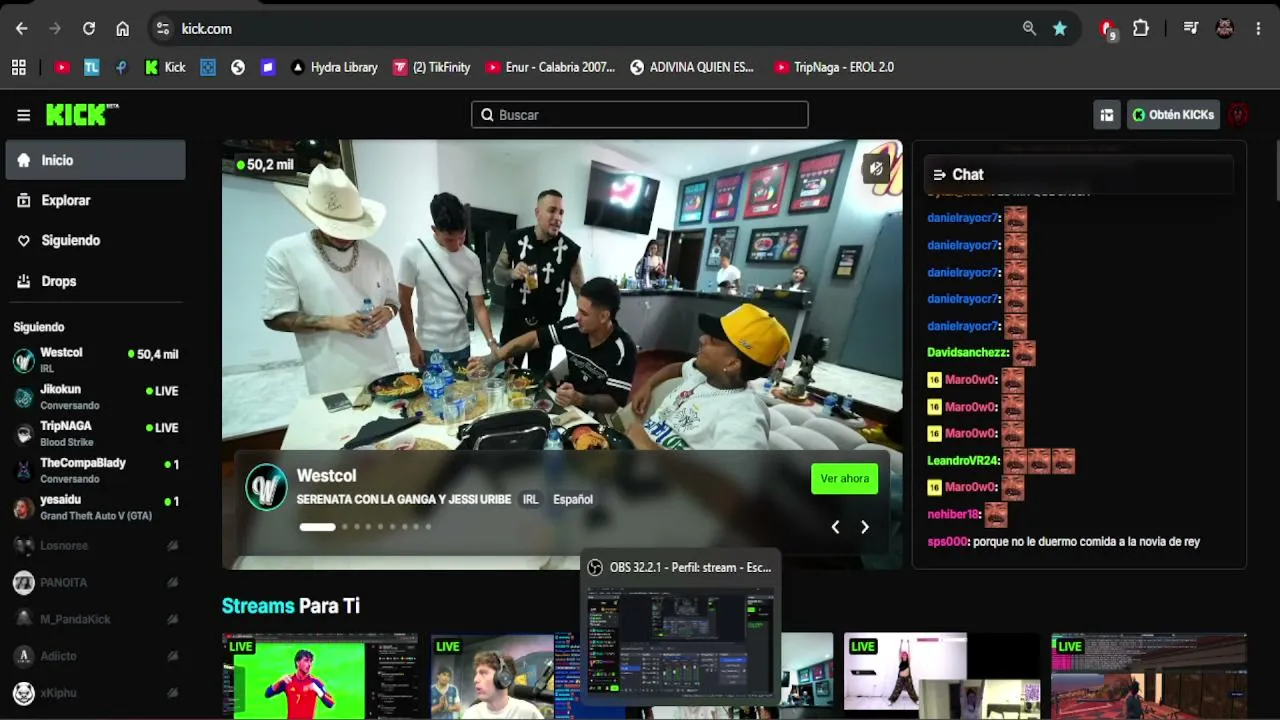Image resolution: width=1280 pixels, height=720 pixels.
Task: Open the Westcol channel avatar on featured stream
Action: (267, 488)
